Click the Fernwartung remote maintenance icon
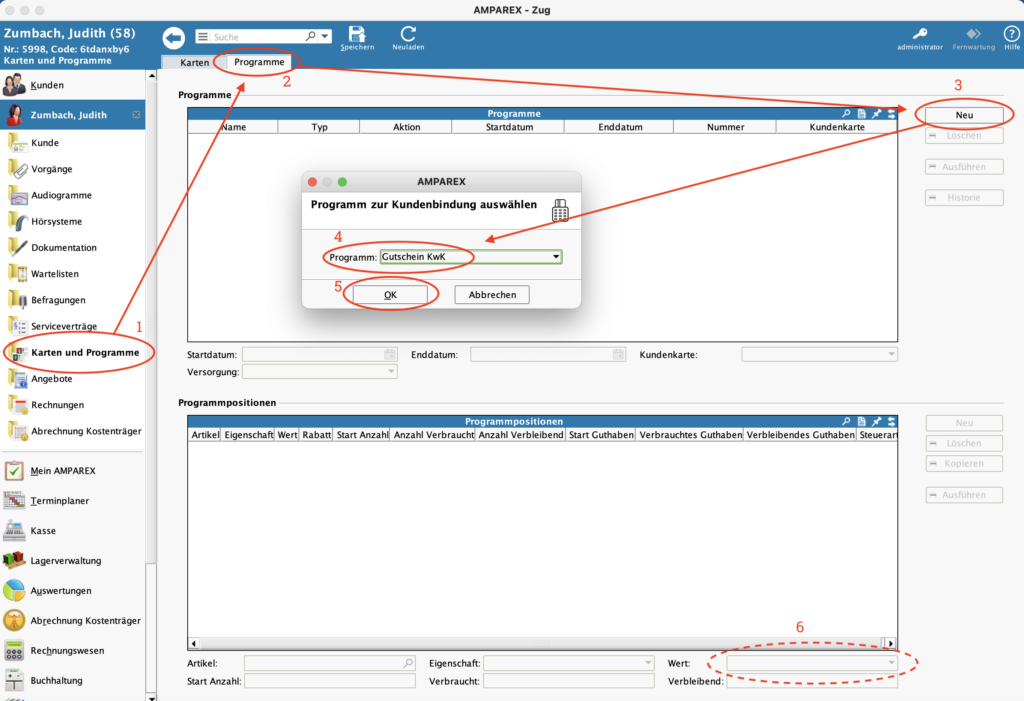1024x701 pixels. [x=973, y=35]
